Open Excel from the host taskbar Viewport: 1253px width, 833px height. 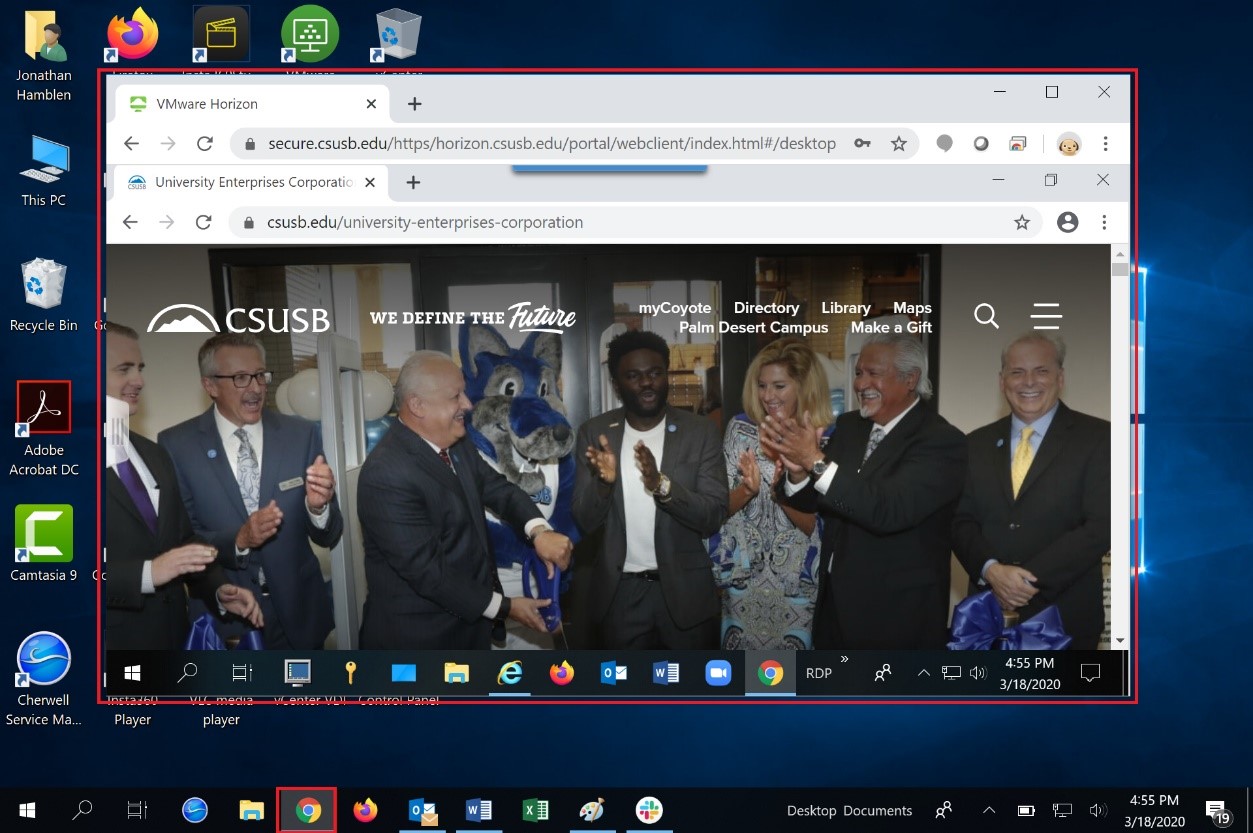(536, 810)
